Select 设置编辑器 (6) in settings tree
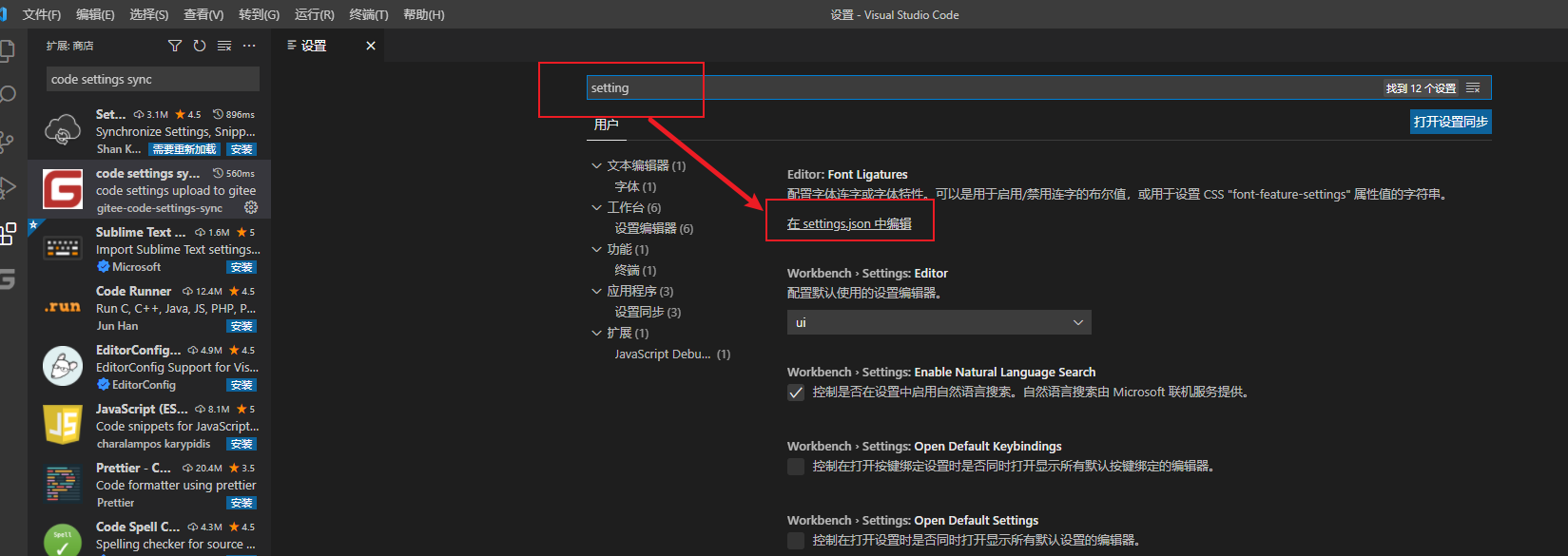The image size is (1568, 556). 654,228
